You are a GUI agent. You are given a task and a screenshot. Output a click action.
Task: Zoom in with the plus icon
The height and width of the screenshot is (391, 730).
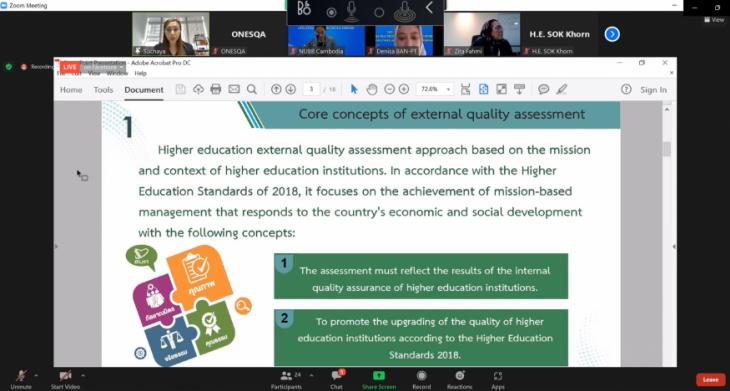[404, 89]
